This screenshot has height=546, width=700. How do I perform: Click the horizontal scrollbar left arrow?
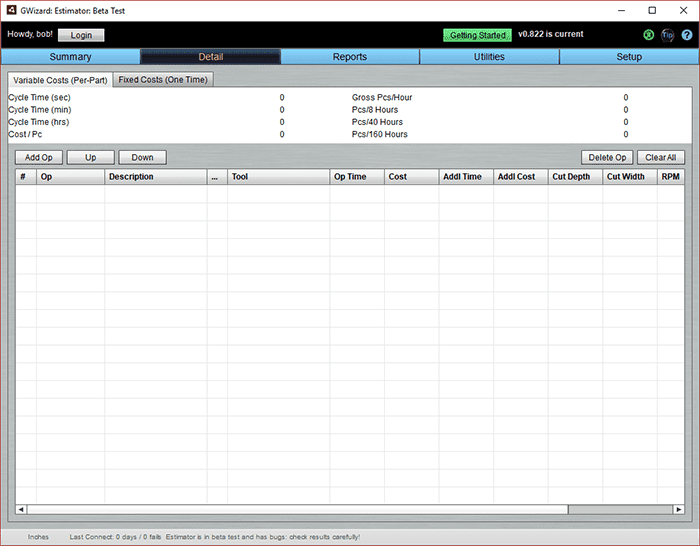click(x=22, y=509)
